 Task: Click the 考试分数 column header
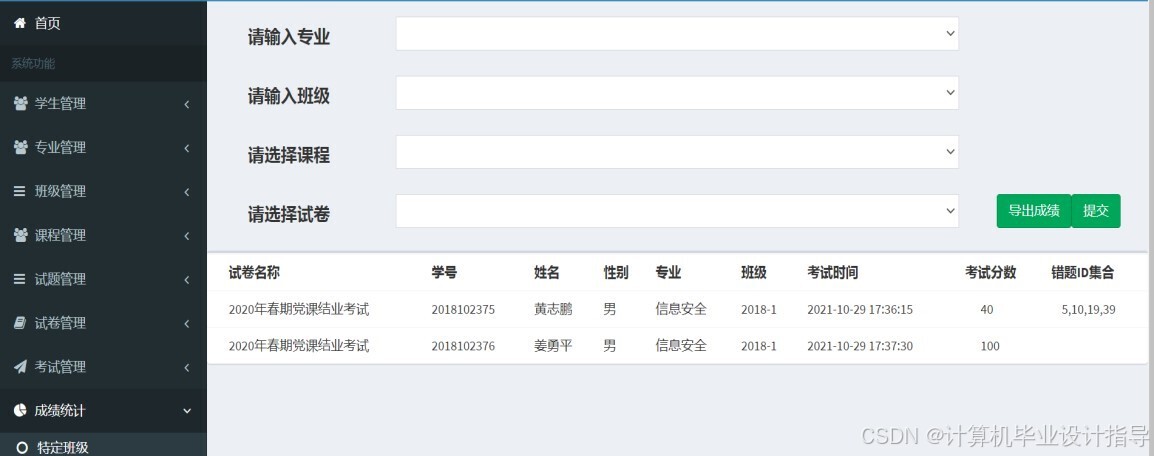991,273
